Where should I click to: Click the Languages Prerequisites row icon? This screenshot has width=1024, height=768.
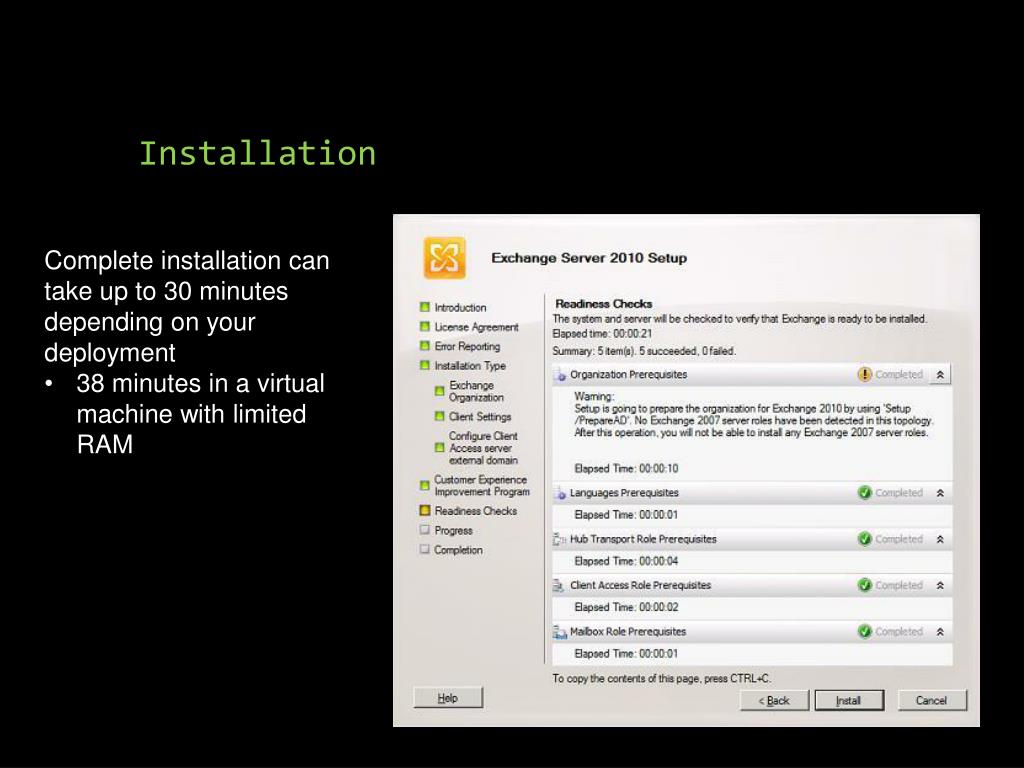[560, 494]
